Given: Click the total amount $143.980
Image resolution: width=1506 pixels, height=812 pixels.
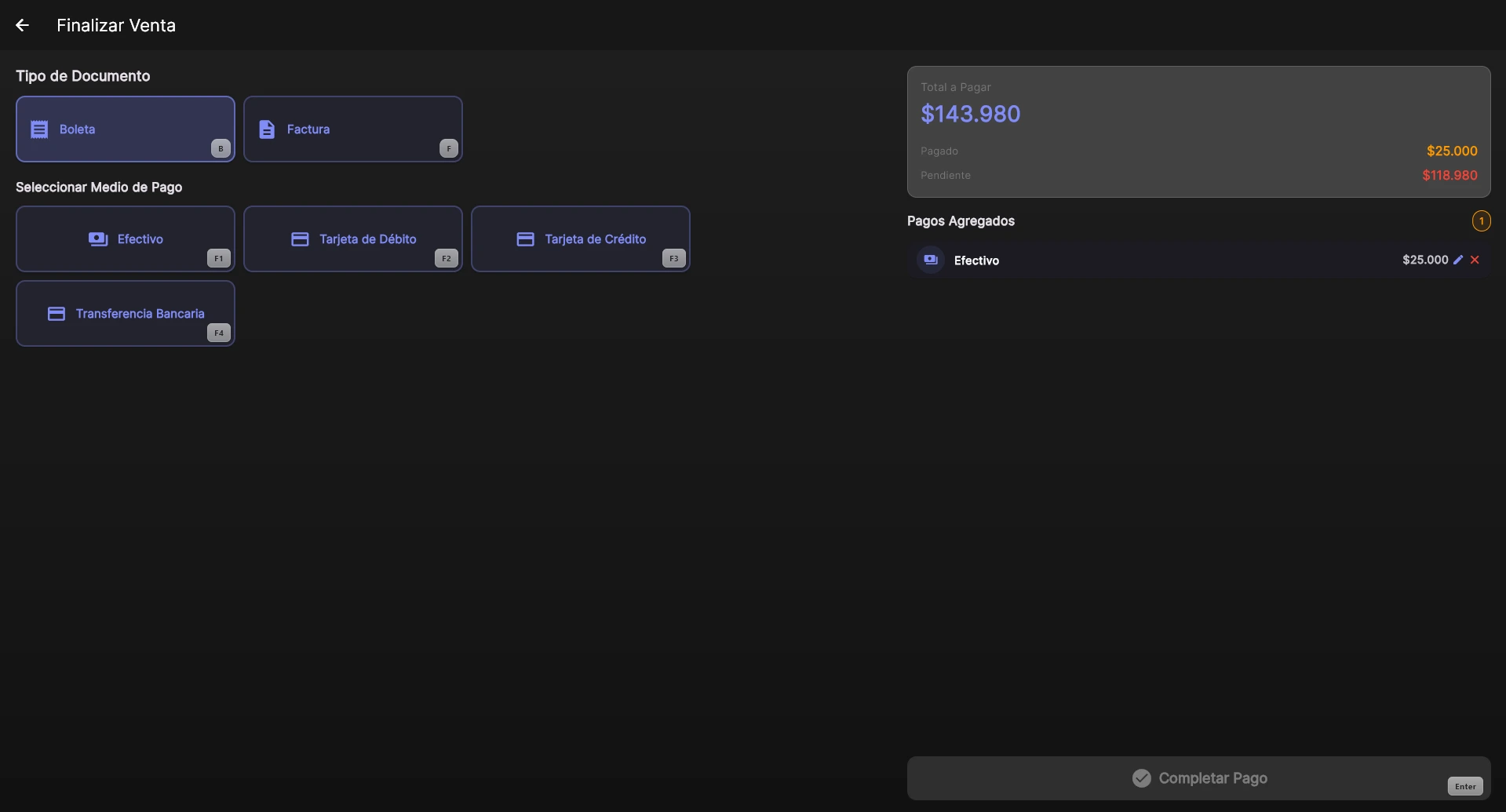Looking at the screenshot, I should tap(970, 114).
